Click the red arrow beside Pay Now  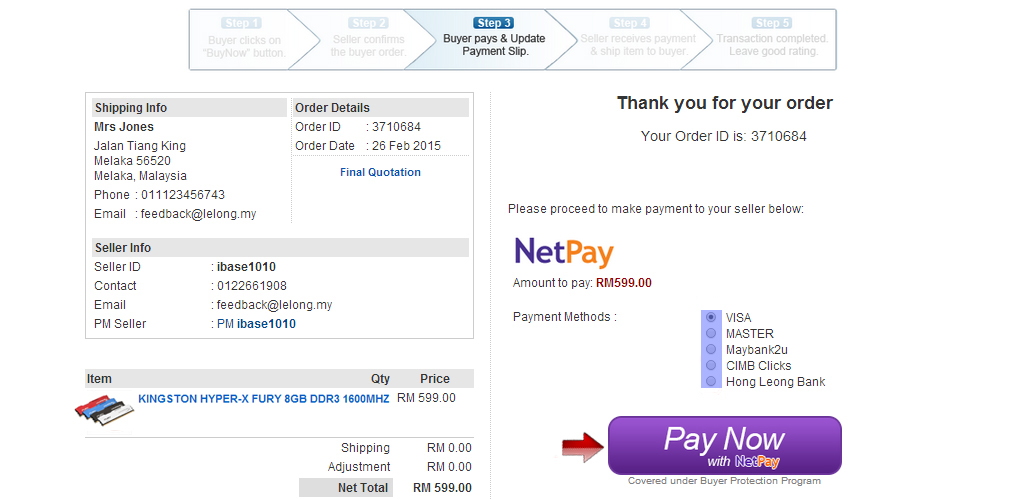tap(583, 447)
